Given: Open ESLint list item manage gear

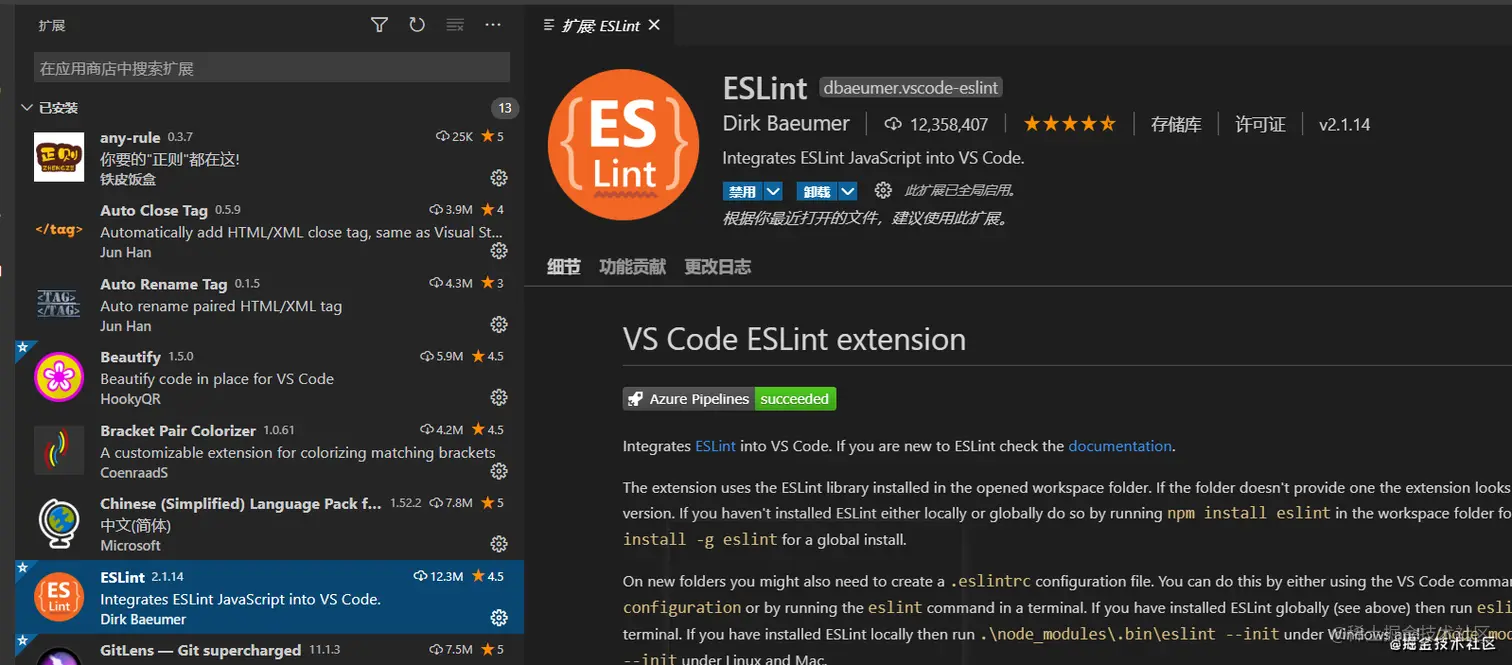Looking at the screenshot, I should tap(499, 618).
